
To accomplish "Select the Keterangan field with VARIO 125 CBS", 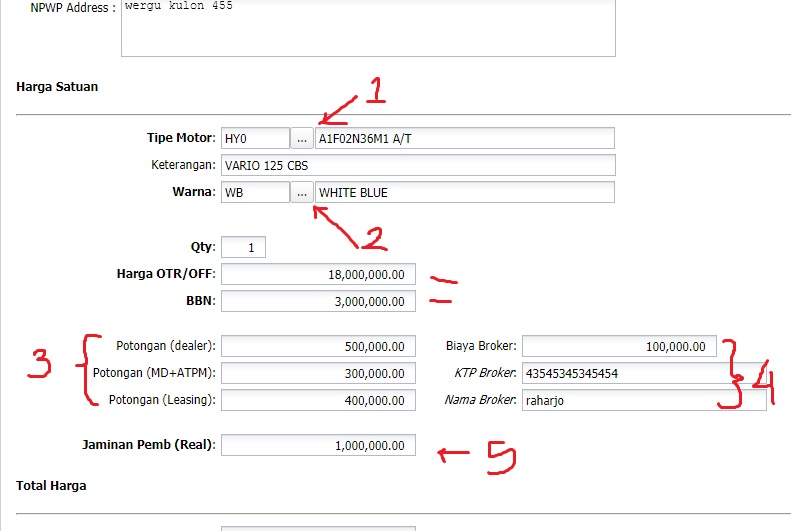I will click(417, 165).
